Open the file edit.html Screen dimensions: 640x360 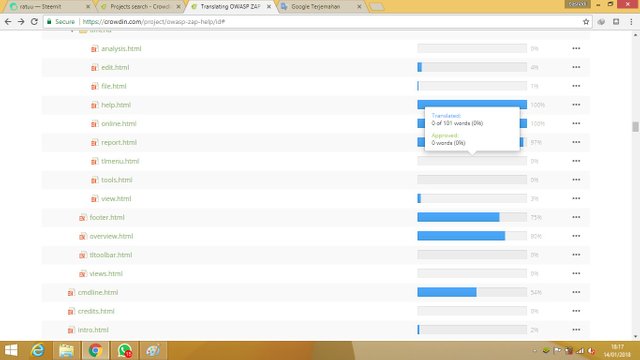coord(115,67)
